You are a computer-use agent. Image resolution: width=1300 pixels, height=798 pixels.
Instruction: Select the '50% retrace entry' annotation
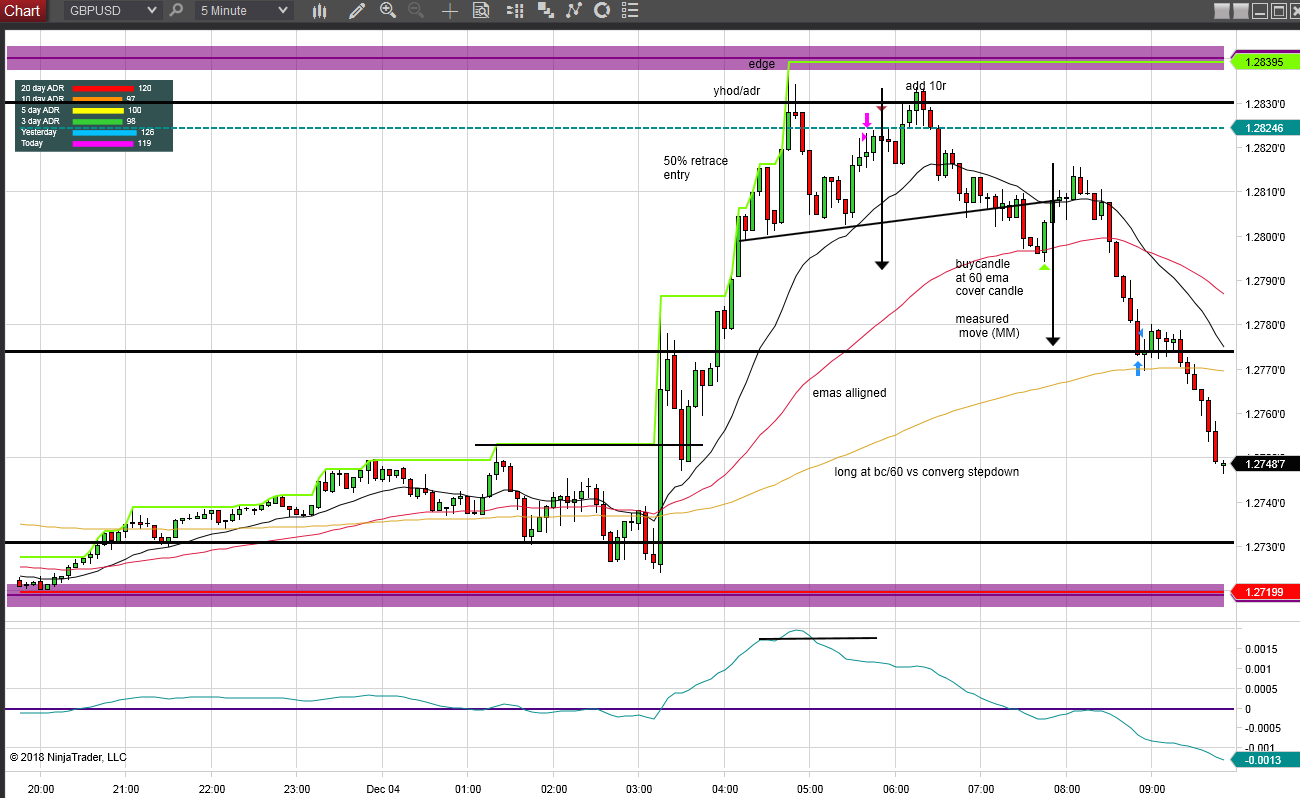[696, 168]
